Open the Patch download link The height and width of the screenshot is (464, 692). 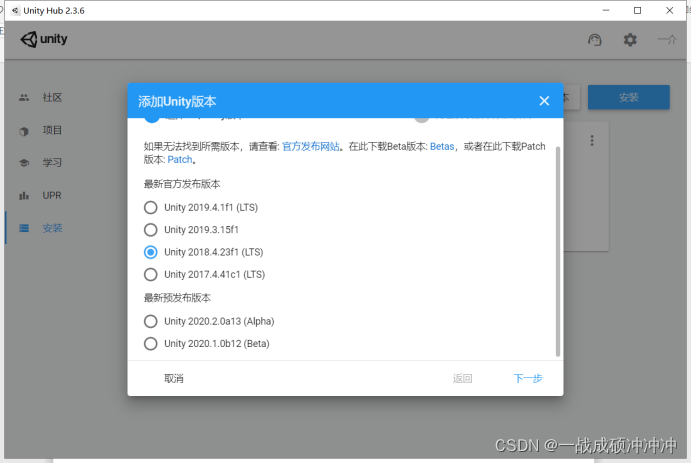(180, 160)
